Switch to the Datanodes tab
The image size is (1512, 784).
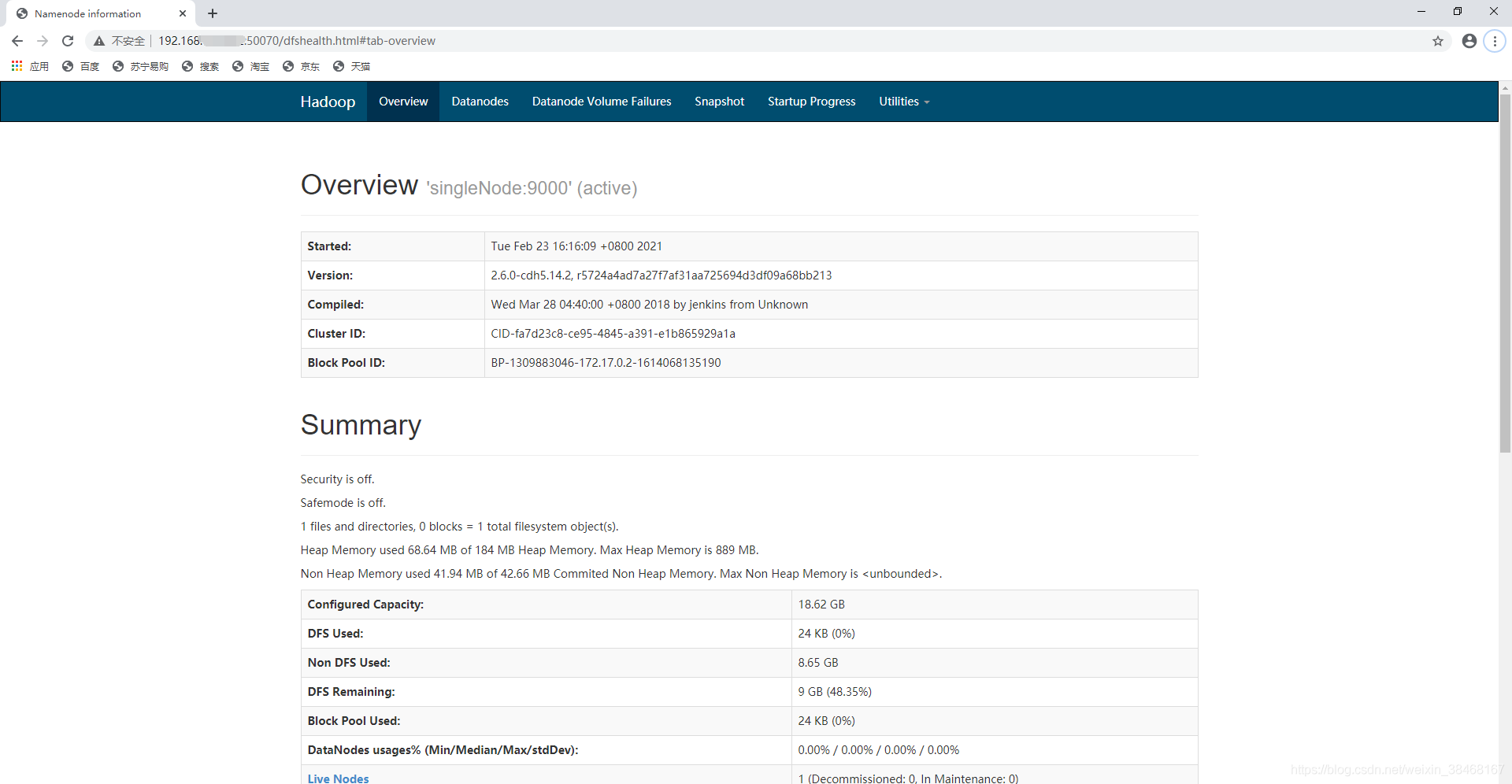pyautogui.click(x=480, y=102)
